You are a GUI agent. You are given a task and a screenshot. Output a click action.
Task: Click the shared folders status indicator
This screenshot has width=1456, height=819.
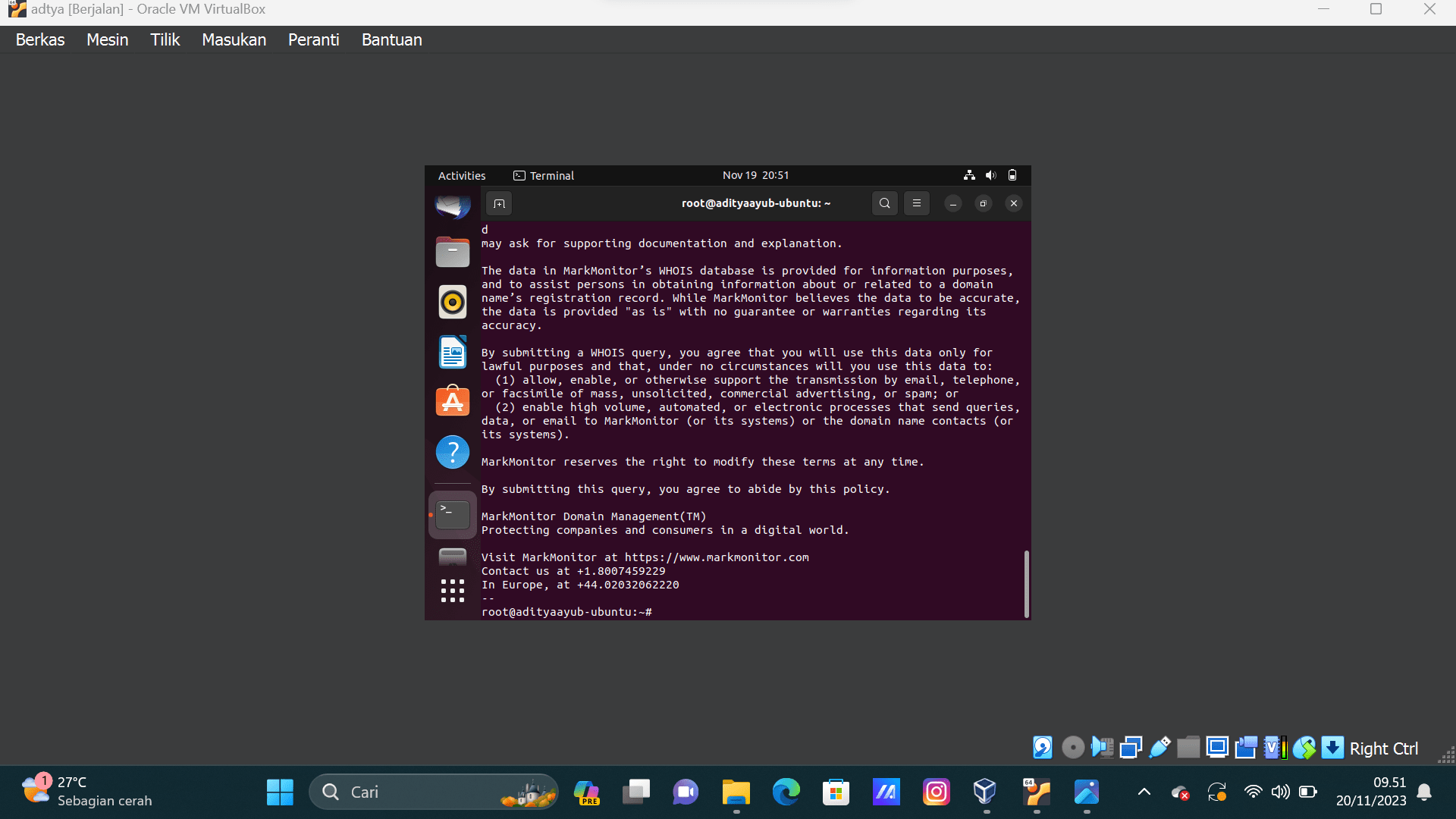(1188, 748)
